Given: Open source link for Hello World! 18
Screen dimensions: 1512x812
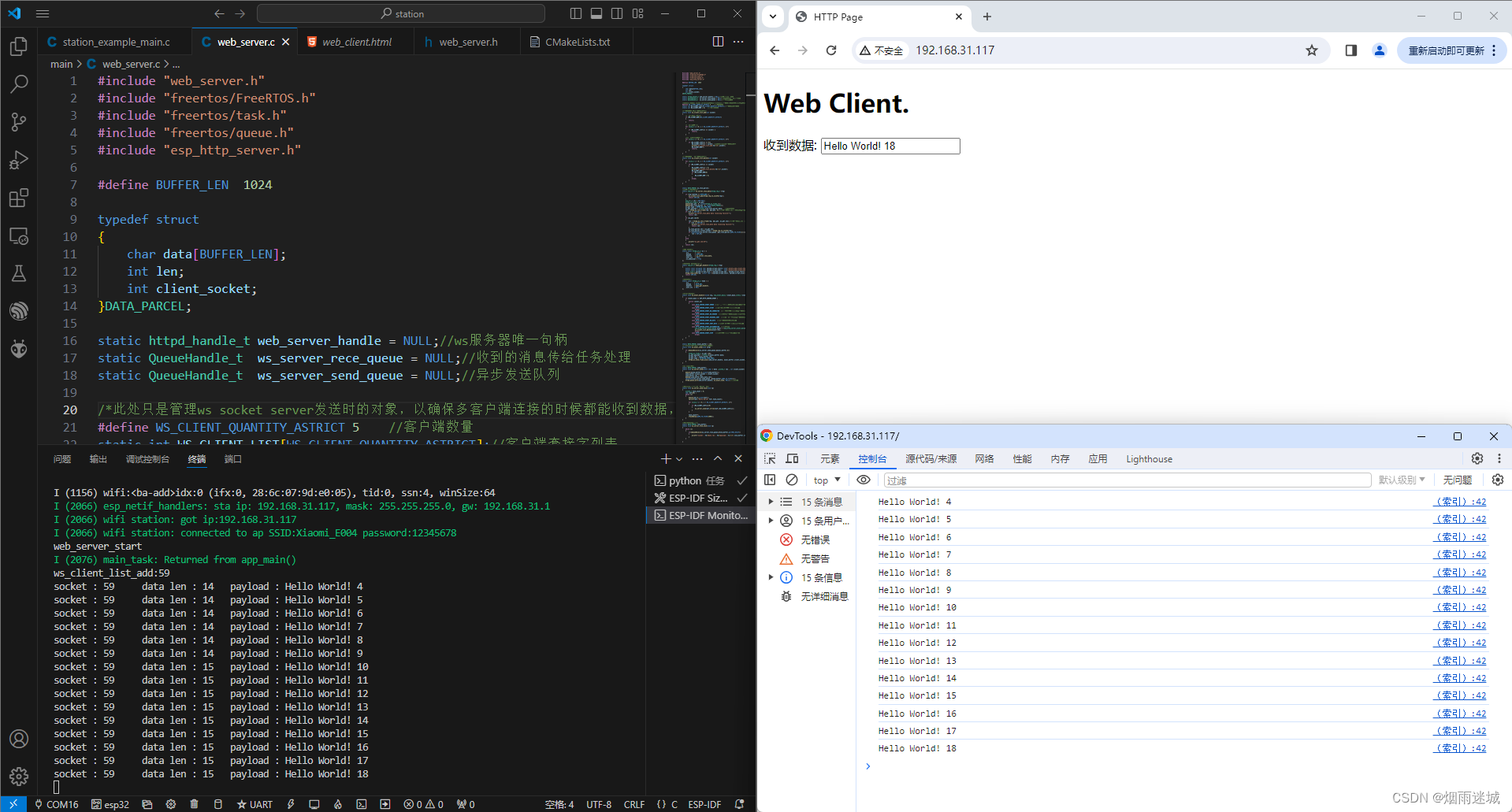Looking at the screenshot, I should pyautogui.click(x=1461, y=748).
